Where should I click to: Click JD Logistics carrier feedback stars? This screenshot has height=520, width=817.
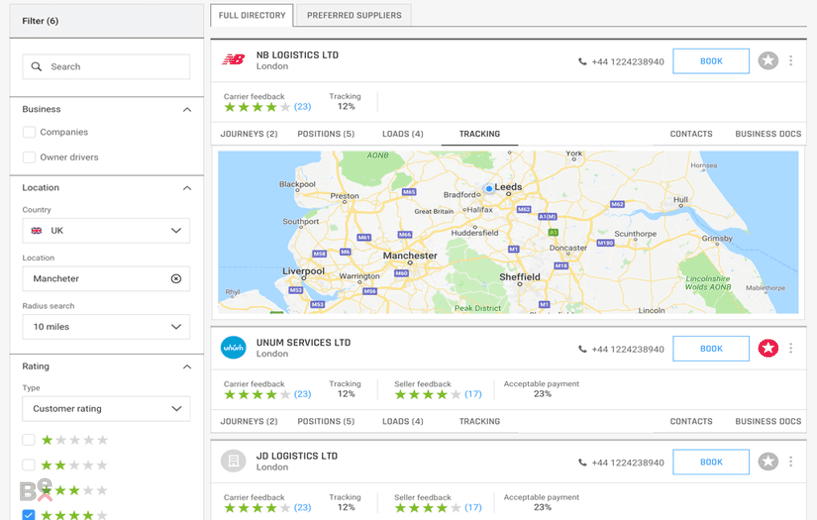click(257, 508)
